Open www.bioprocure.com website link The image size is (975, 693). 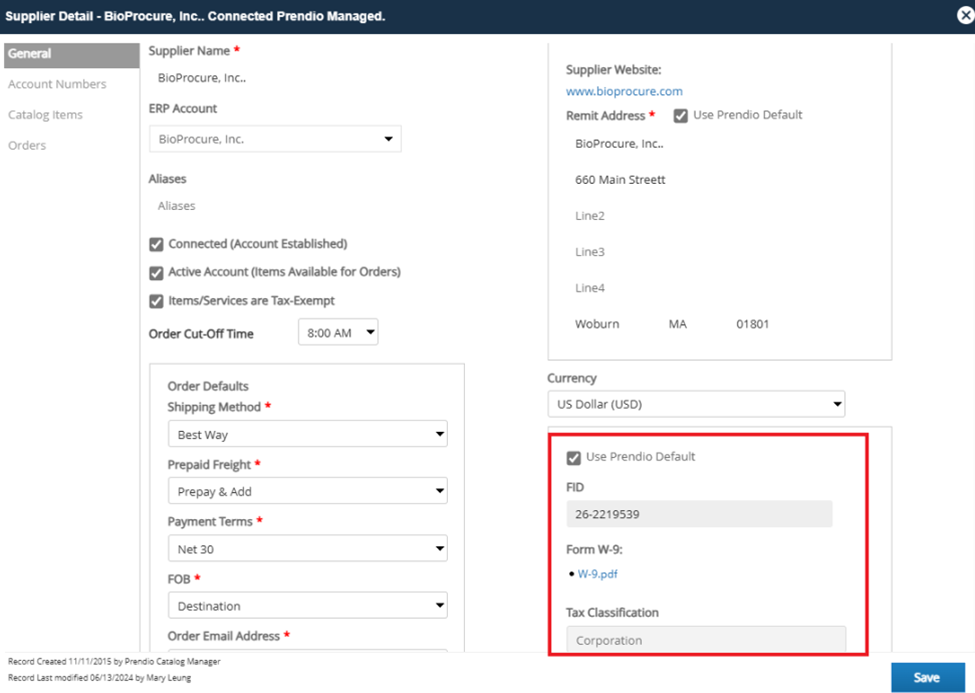pos(624,91)
